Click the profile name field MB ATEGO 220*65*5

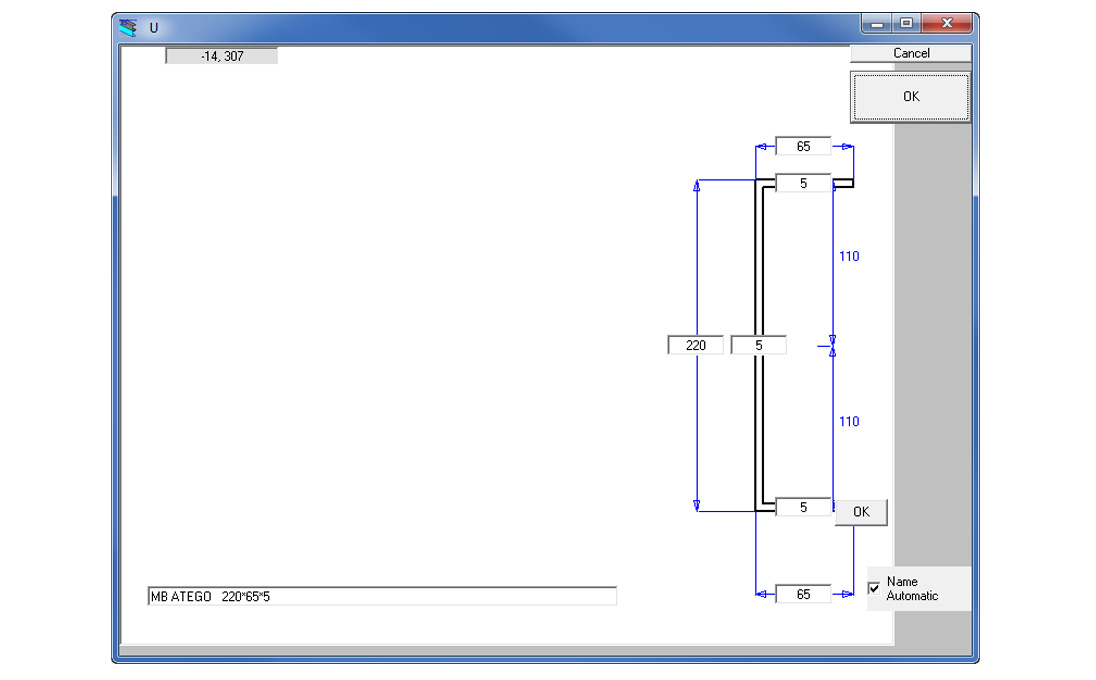[382, 596]
